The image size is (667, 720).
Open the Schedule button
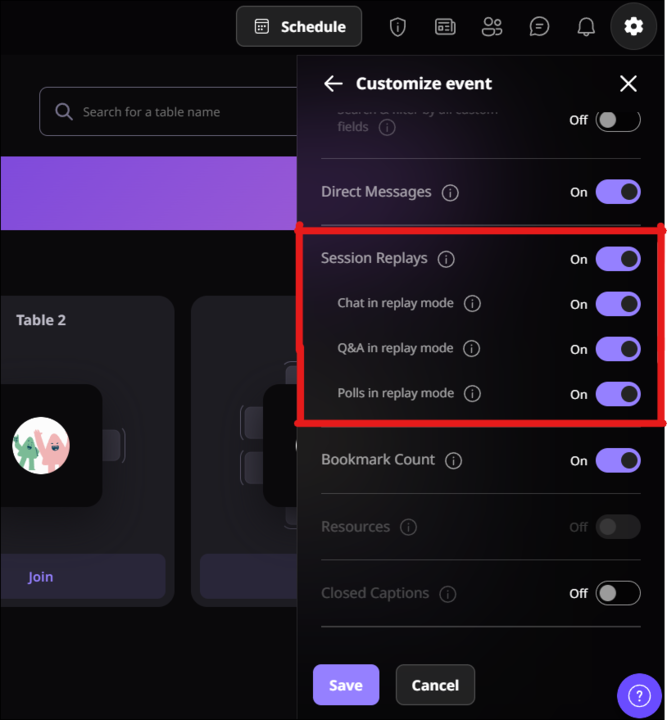coord(299,27)
